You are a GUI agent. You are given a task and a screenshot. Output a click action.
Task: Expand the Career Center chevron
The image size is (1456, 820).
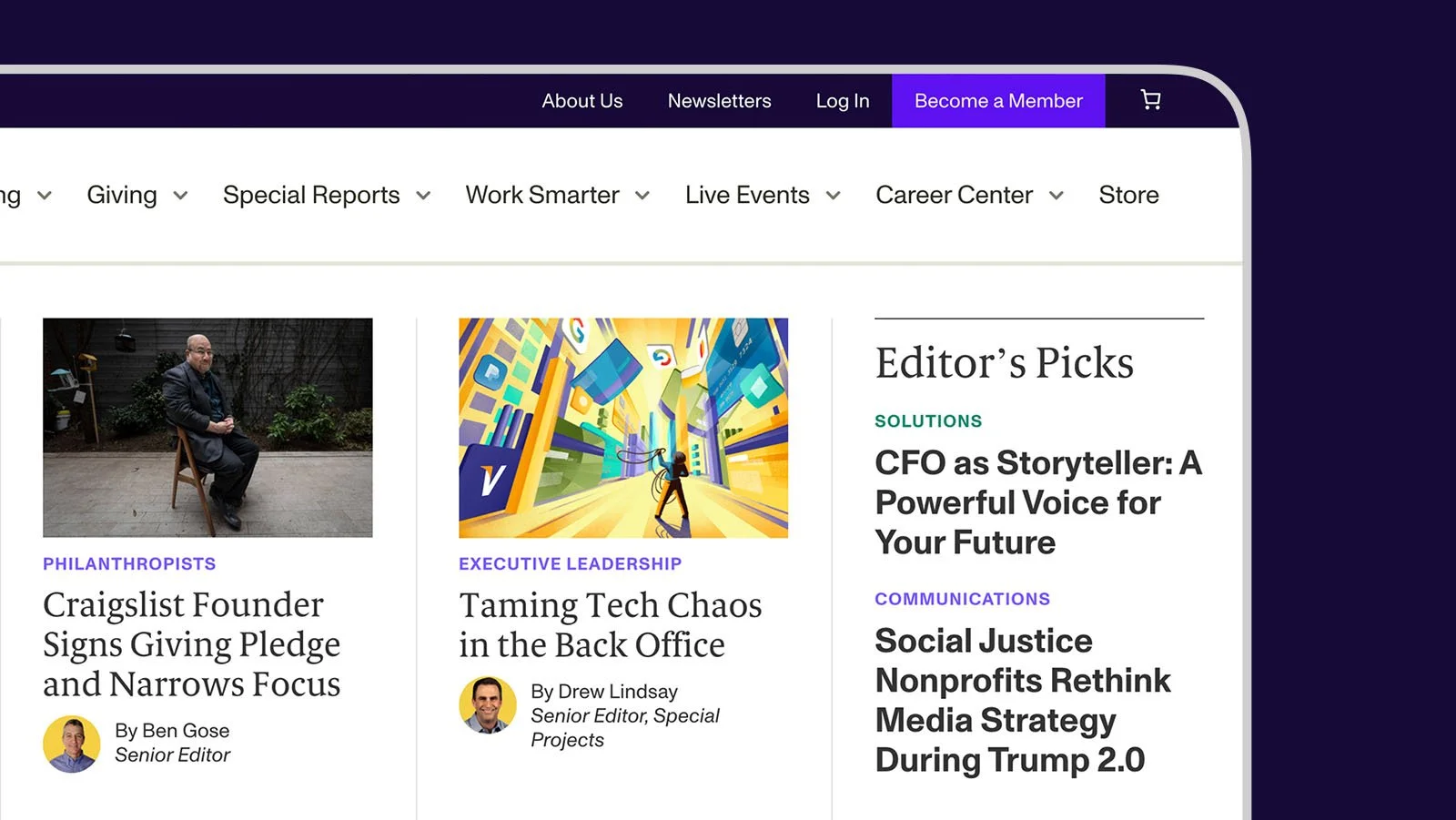point(1057,196)
